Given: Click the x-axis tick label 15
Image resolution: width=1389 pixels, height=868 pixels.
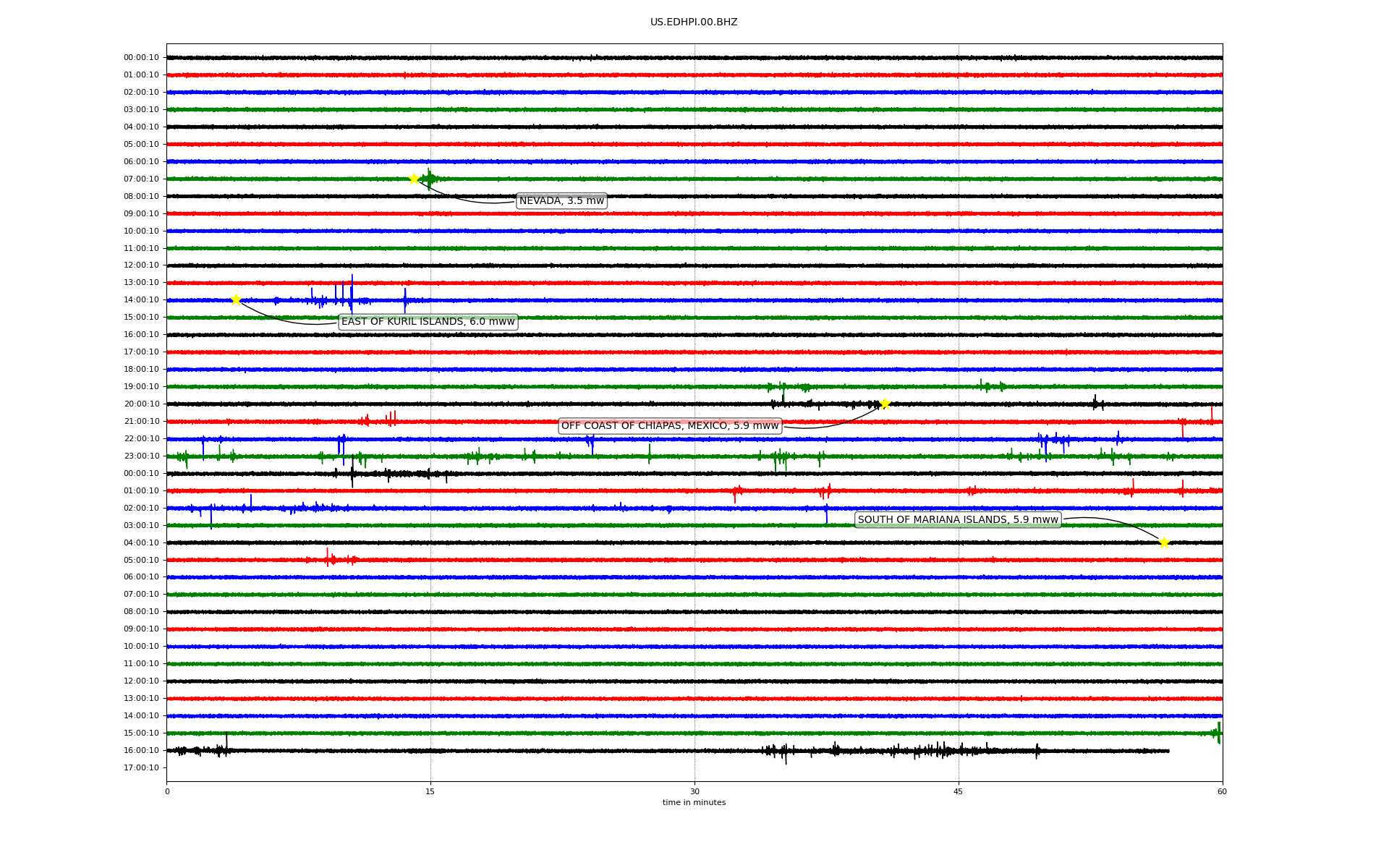Looking at the screenshot, I should [430, 791].
